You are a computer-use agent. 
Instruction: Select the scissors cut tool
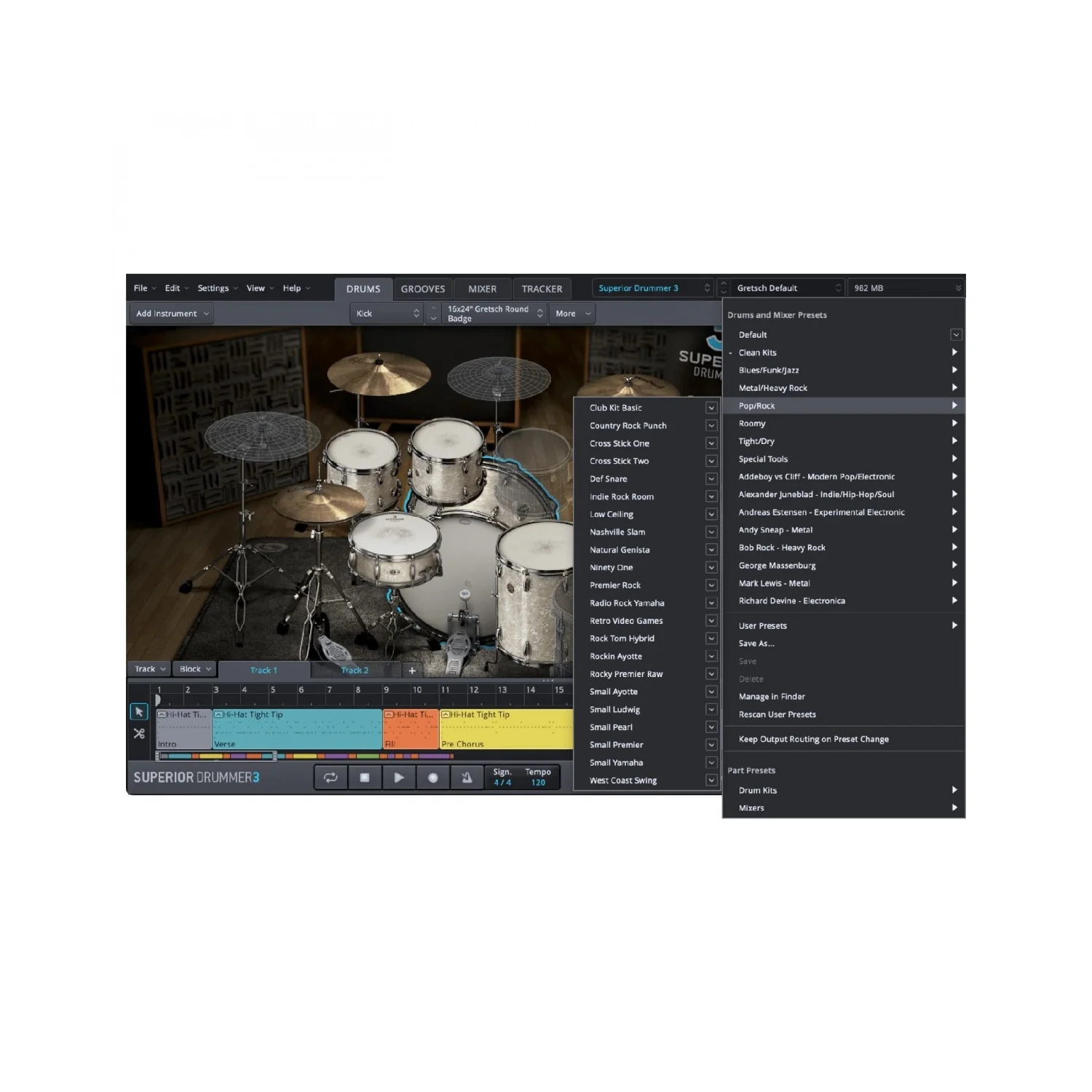139,734
